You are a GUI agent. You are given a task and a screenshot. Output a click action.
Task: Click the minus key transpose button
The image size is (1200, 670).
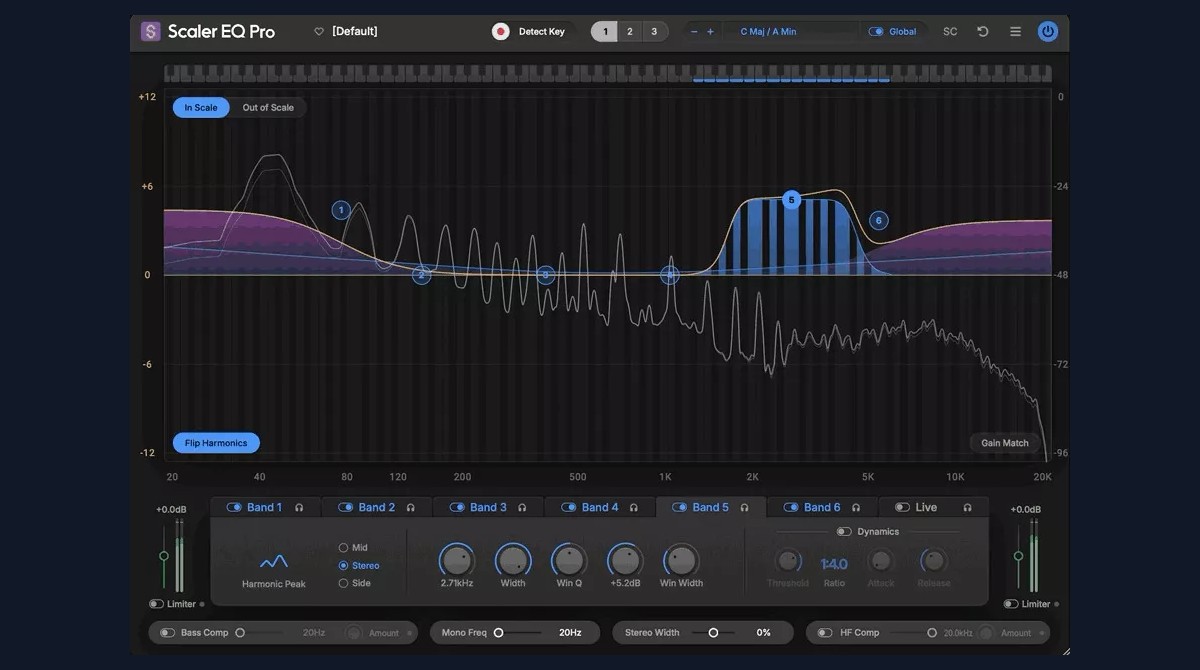694,32
